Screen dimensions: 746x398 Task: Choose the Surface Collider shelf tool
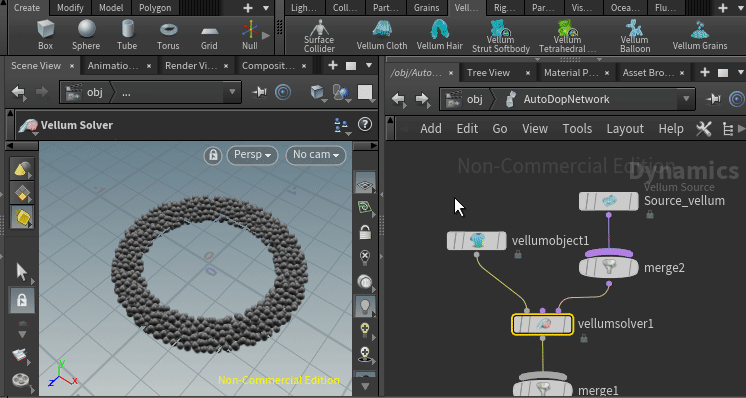tap(319, 36)
